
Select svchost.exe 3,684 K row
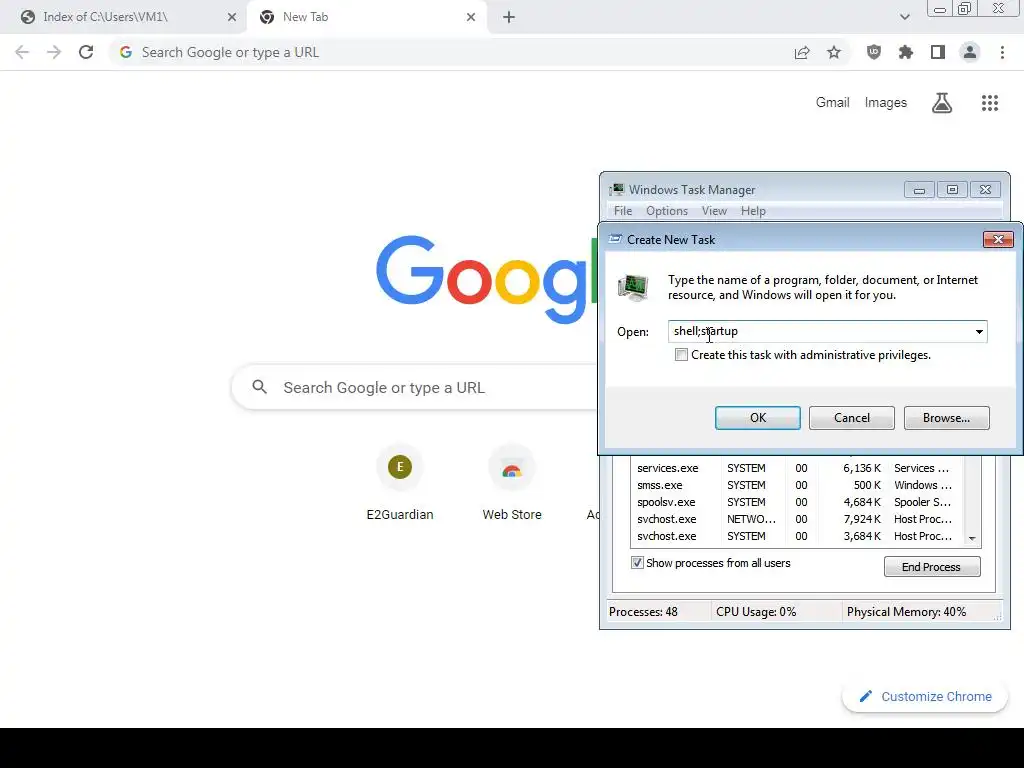click(x=797, y=536)
